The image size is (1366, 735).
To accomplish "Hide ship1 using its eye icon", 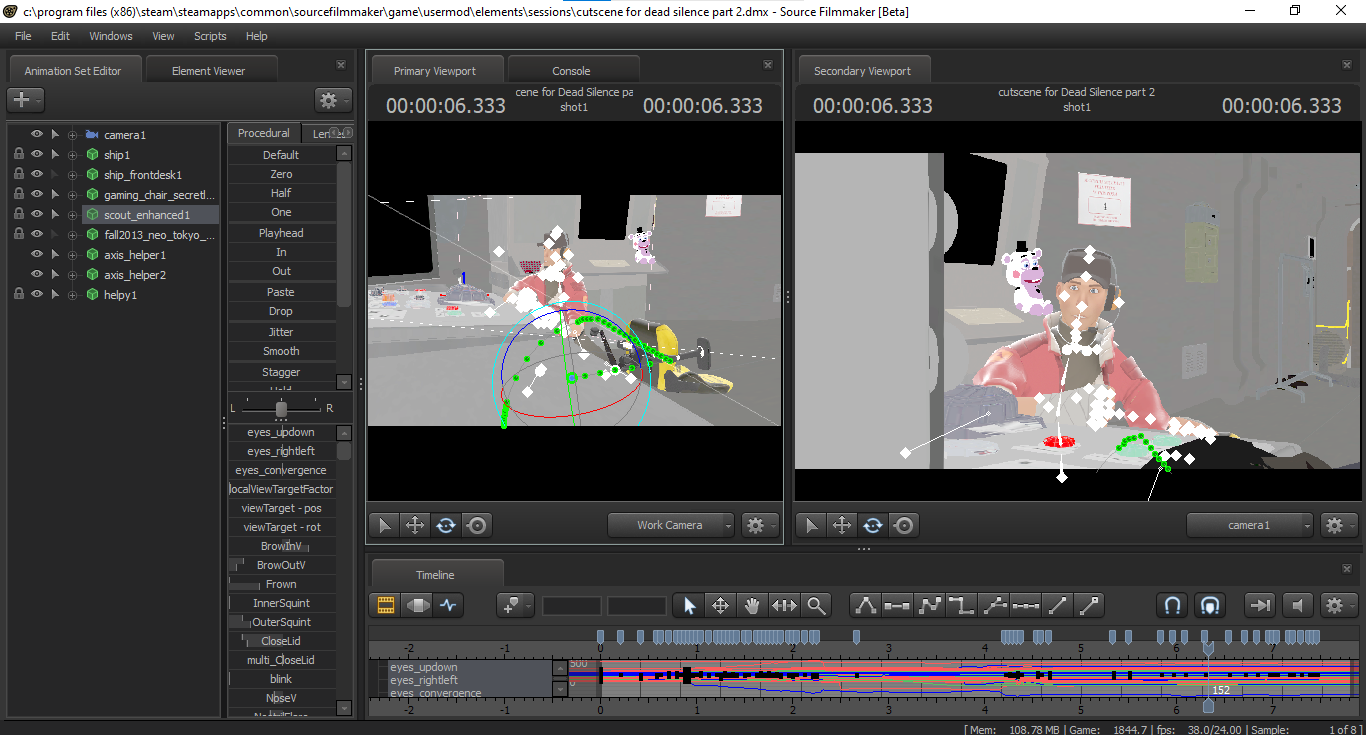I will 37,155.
